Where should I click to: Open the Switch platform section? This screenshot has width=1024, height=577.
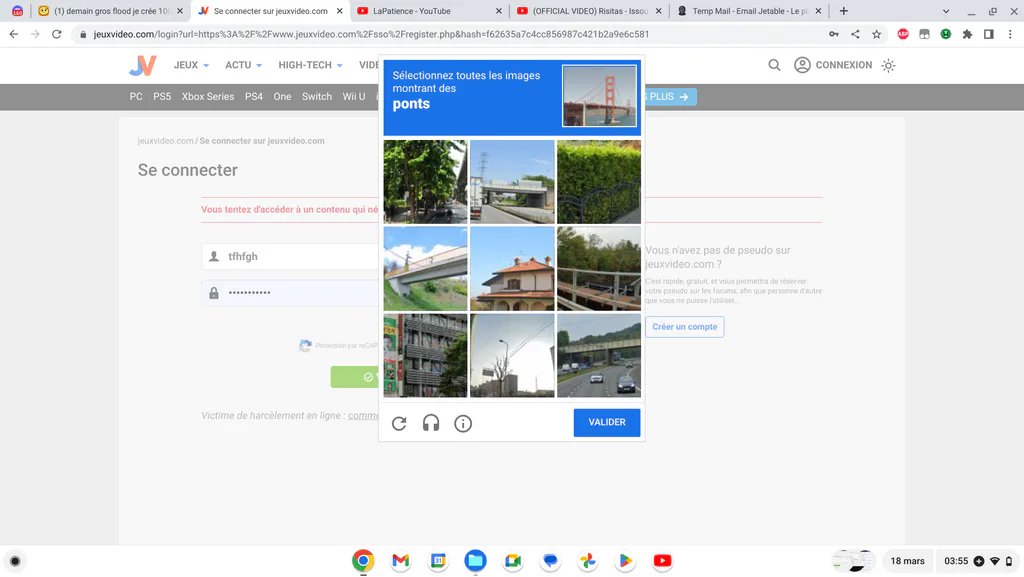click(x=317, y=97)
